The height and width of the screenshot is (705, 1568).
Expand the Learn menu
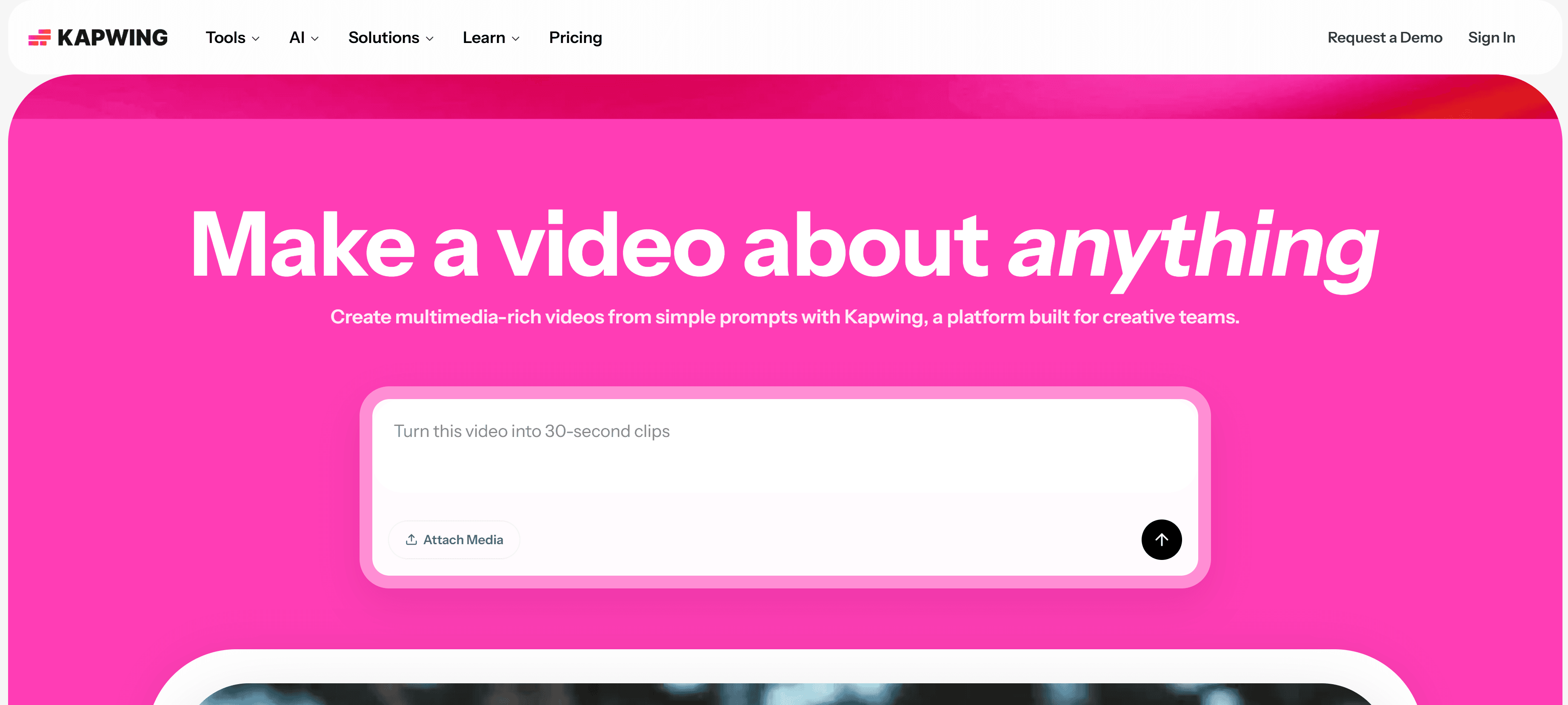pos(491,38)
